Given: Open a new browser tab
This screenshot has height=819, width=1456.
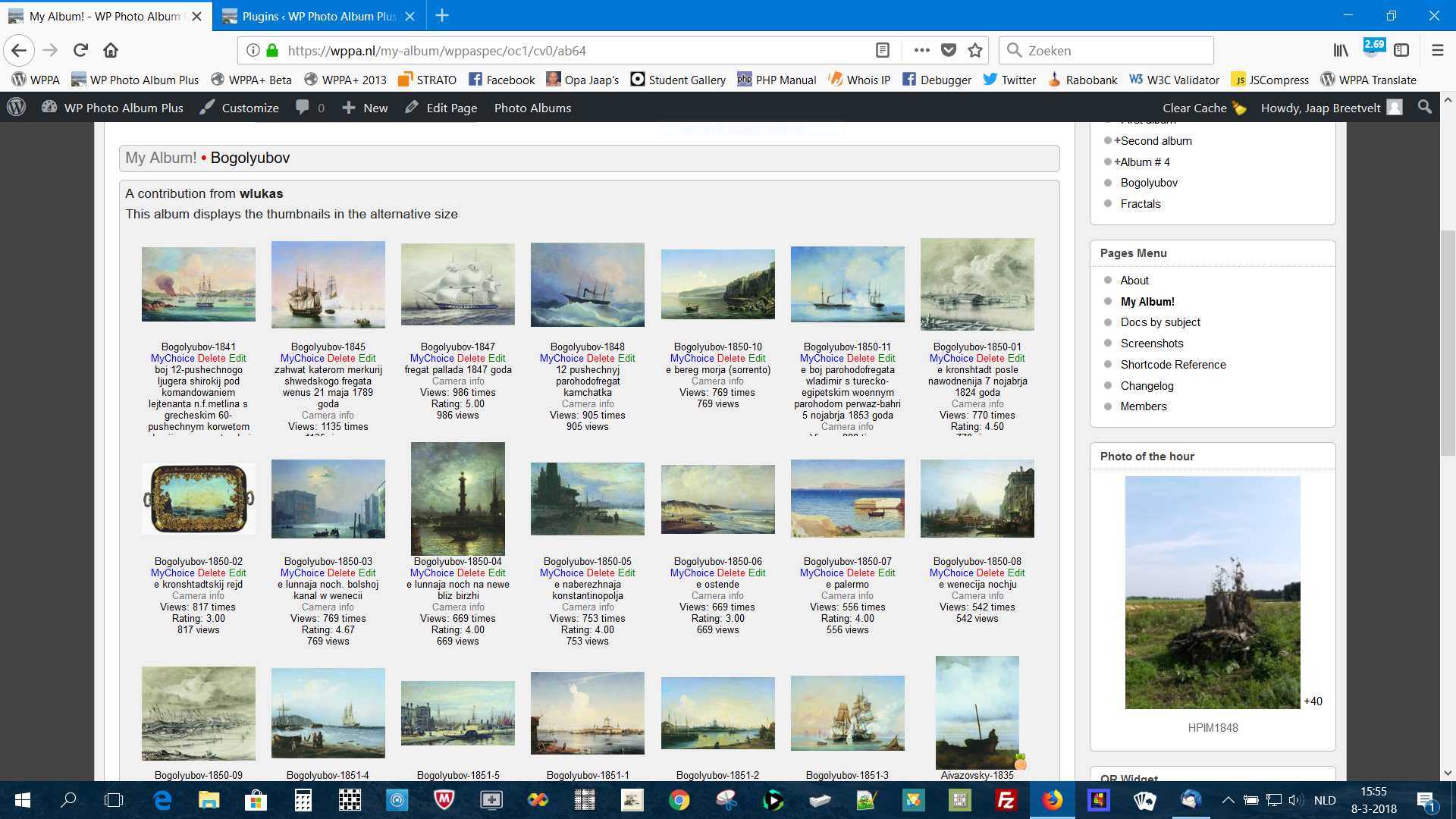Looking at the screenshot, I should [442, 15].
